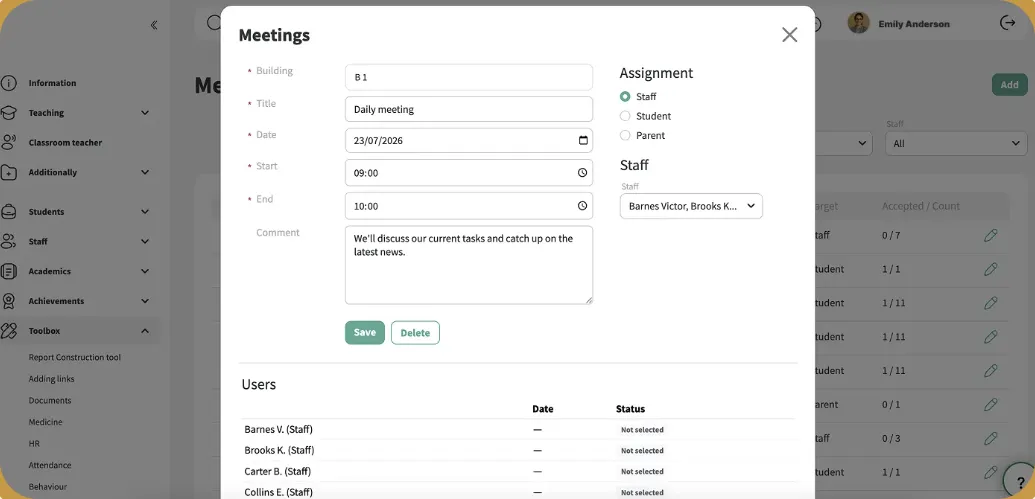
Task: Click the logout icon in header
Action: tap(1007, 23)
